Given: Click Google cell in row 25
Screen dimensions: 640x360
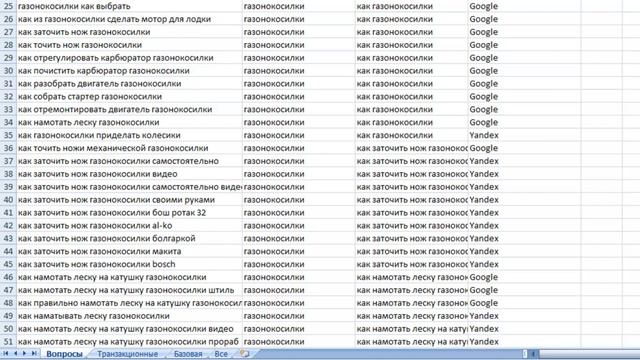Looking at the screenshot, I should tap(524, 6).
